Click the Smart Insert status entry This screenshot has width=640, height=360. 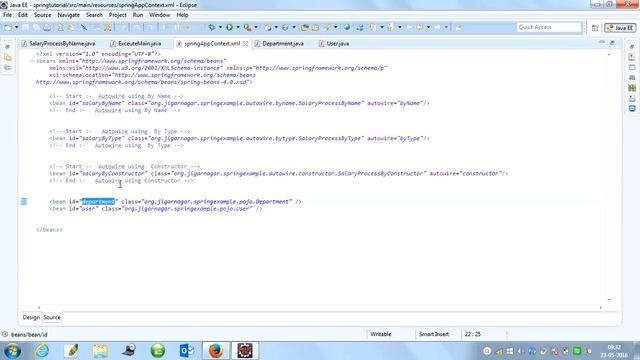pos(433,334)
